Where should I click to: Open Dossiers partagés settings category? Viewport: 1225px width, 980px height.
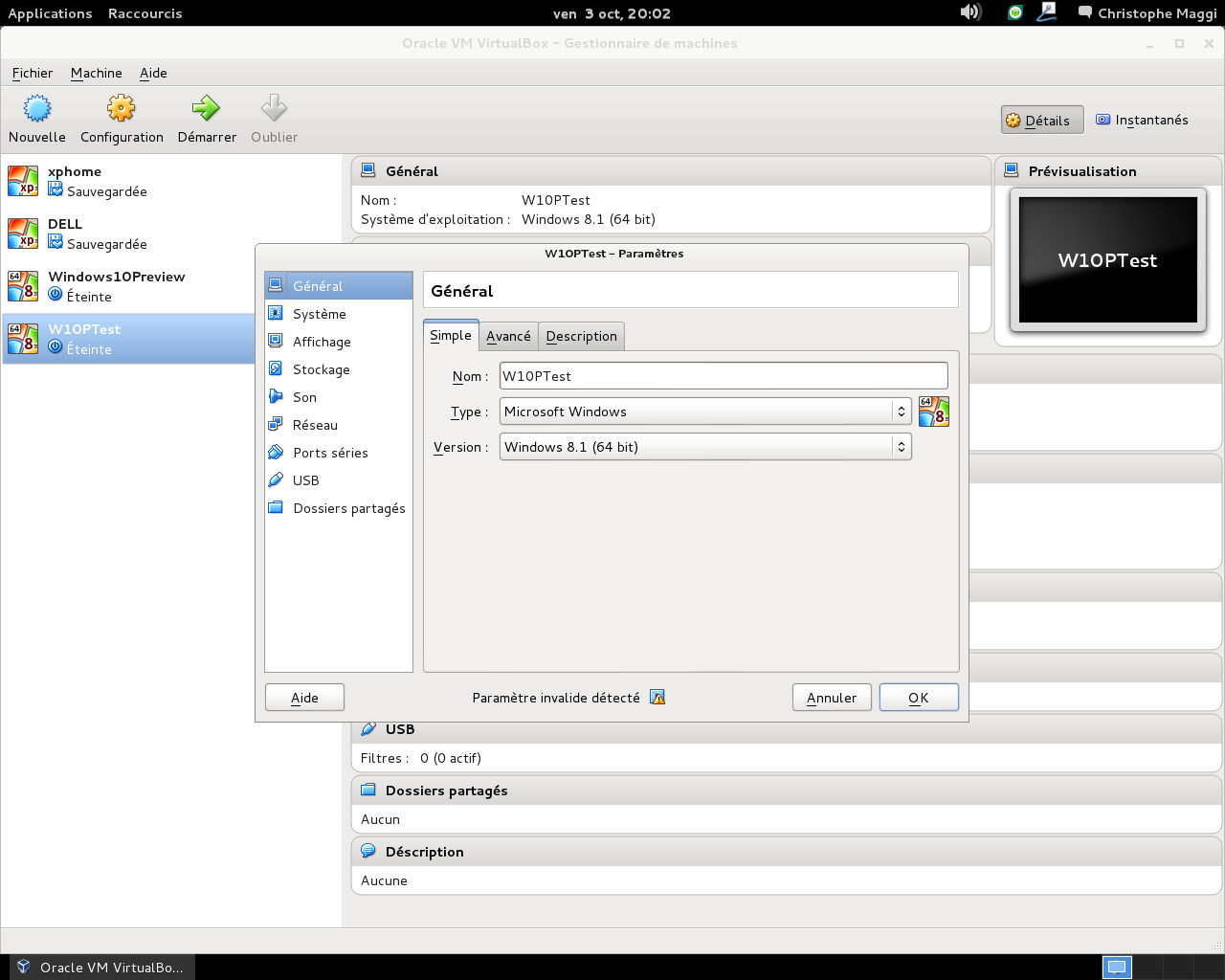pyautogui.click(x=339, y=508)
